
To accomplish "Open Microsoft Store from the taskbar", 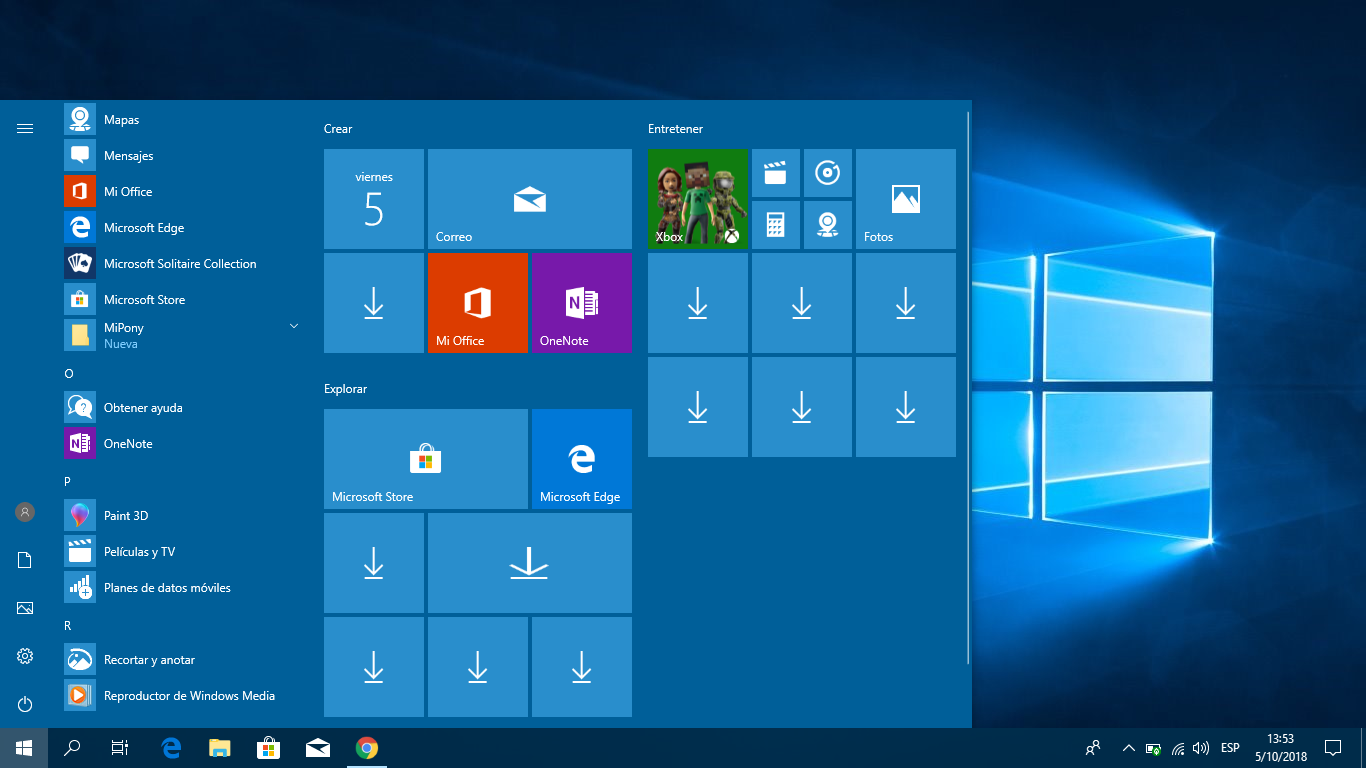I will point(268,748).
